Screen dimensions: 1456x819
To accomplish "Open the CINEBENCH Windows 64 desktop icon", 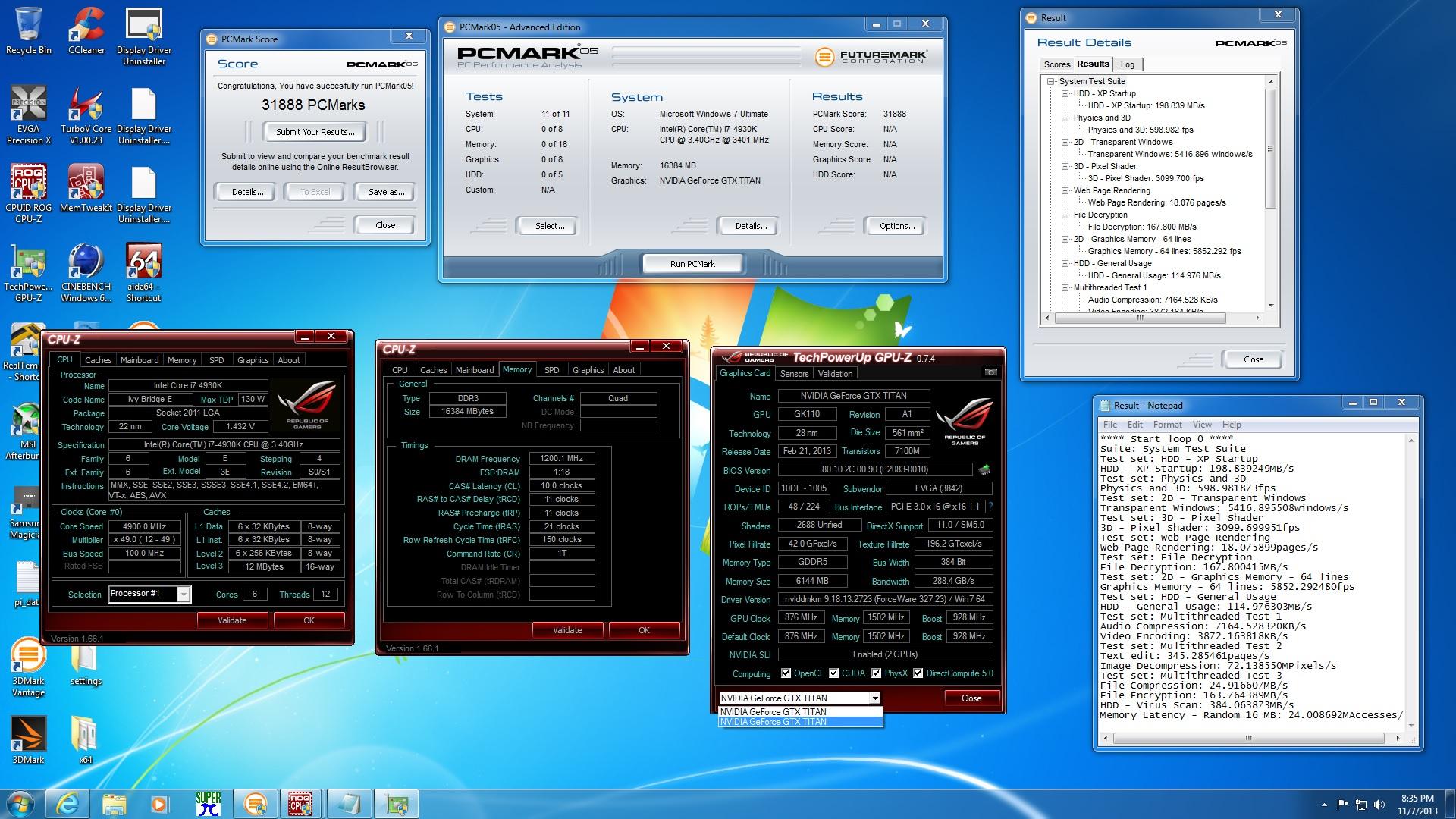I will click(x=86, y=272).
